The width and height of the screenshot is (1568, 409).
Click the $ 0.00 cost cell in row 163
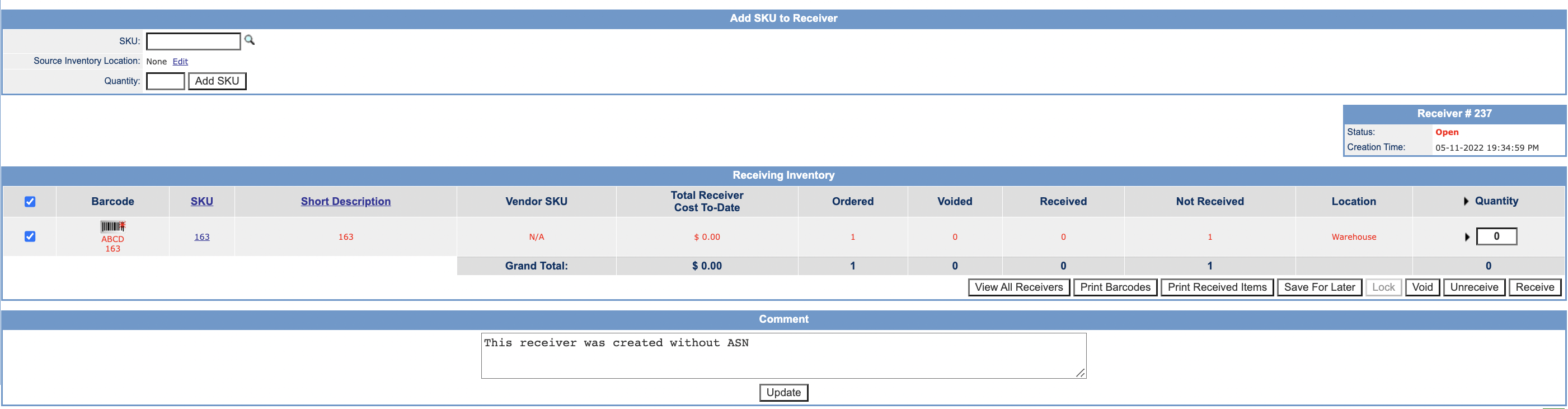click(707, 237)
